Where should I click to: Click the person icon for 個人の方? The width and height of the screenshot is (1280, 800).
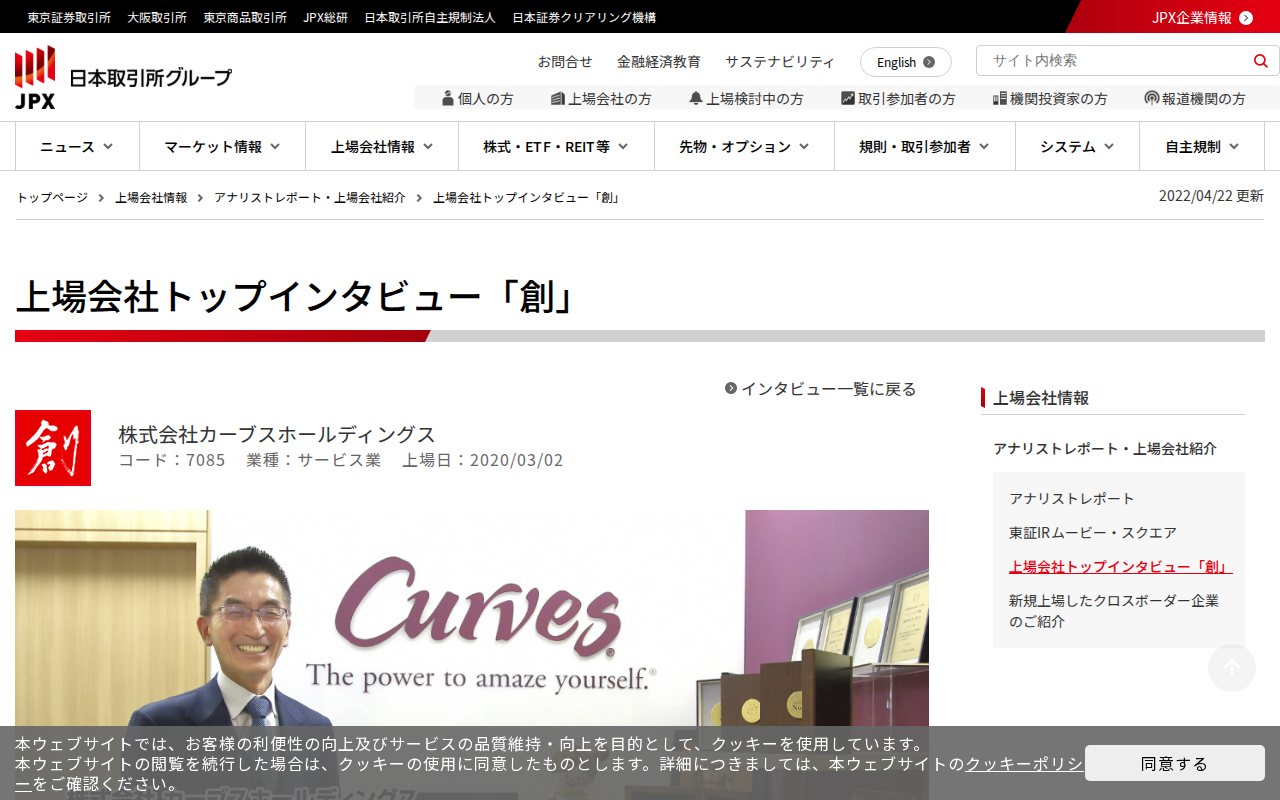448,98
